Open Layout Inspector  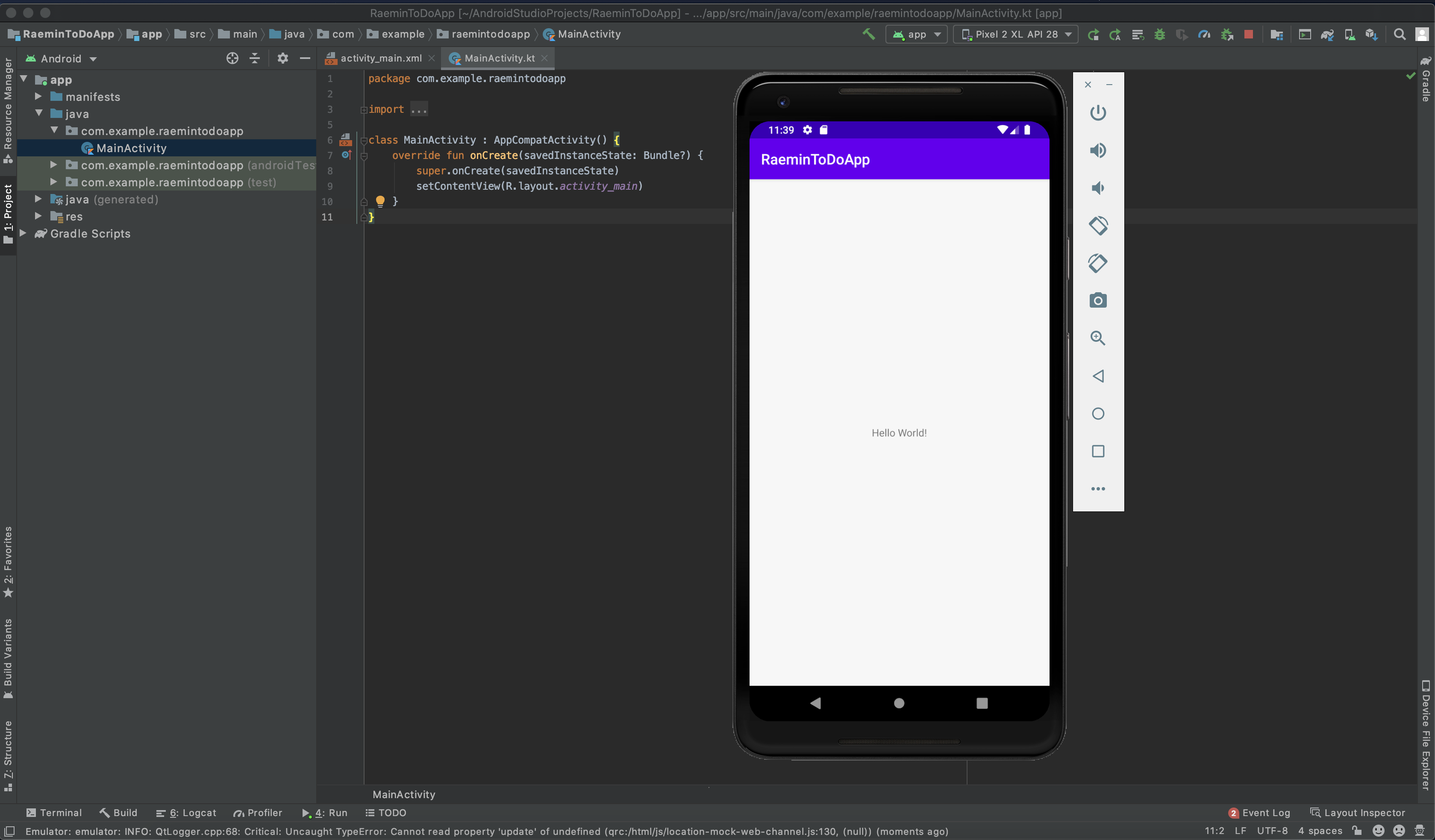tap(1358, 813)
